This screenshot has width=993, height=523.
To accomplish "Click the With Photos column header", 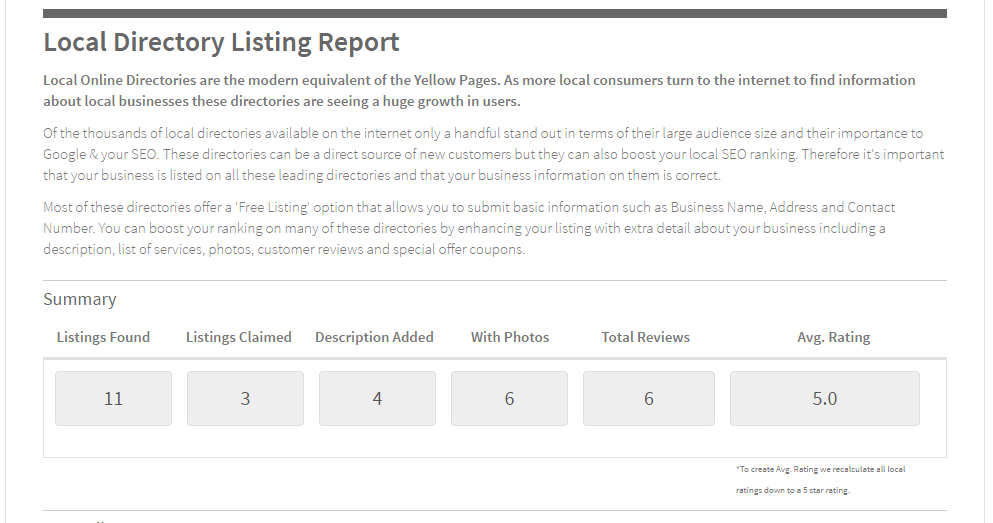I will [510, 337].
